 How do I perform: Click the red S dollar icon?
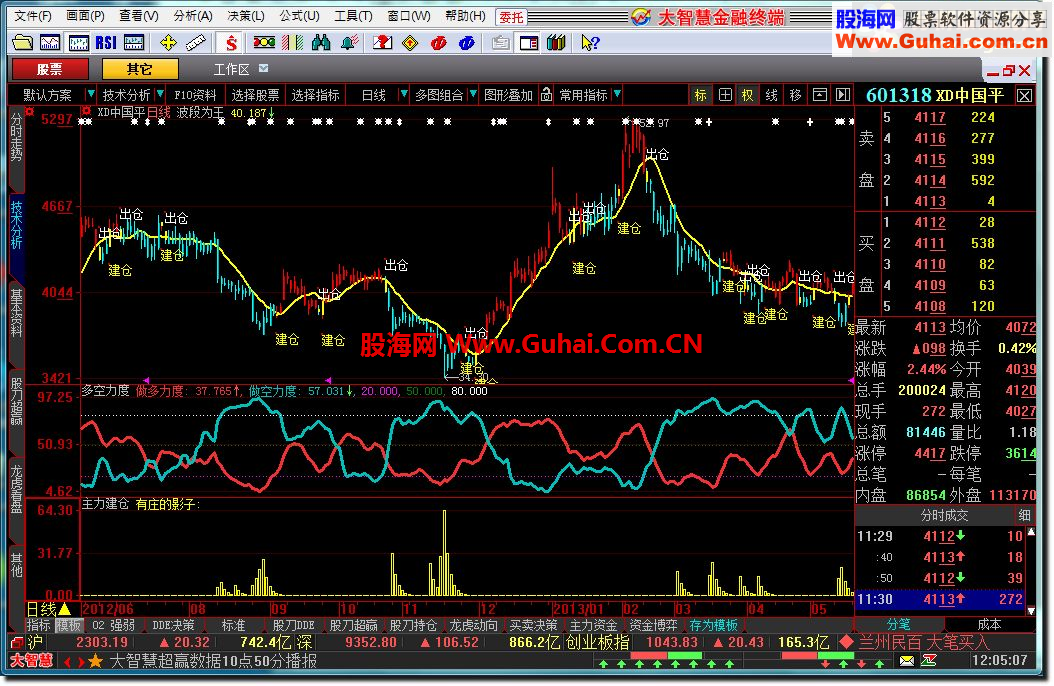click(x=231, y=43)
